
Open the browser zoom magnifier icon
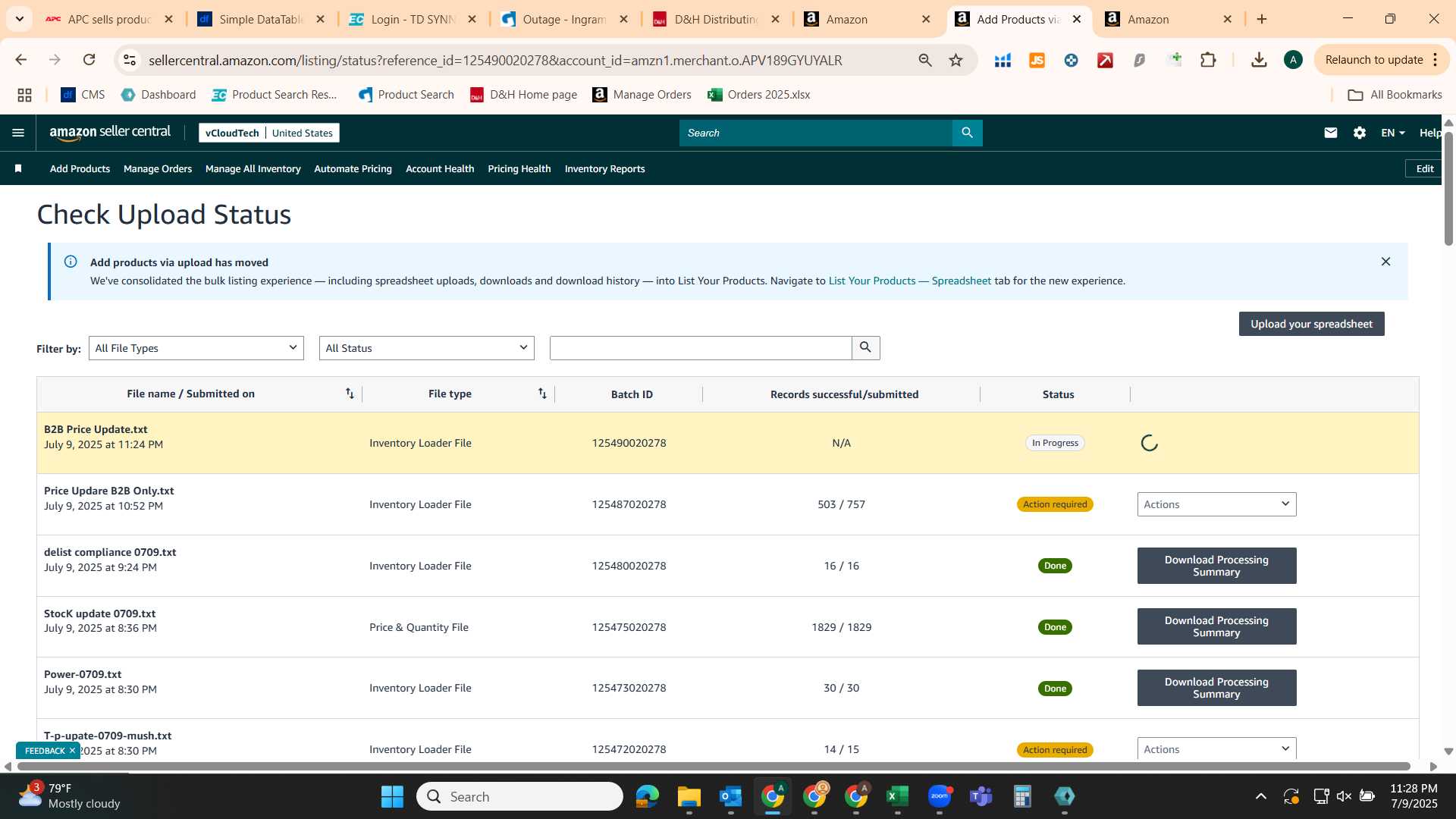click(x=925, y=60)
